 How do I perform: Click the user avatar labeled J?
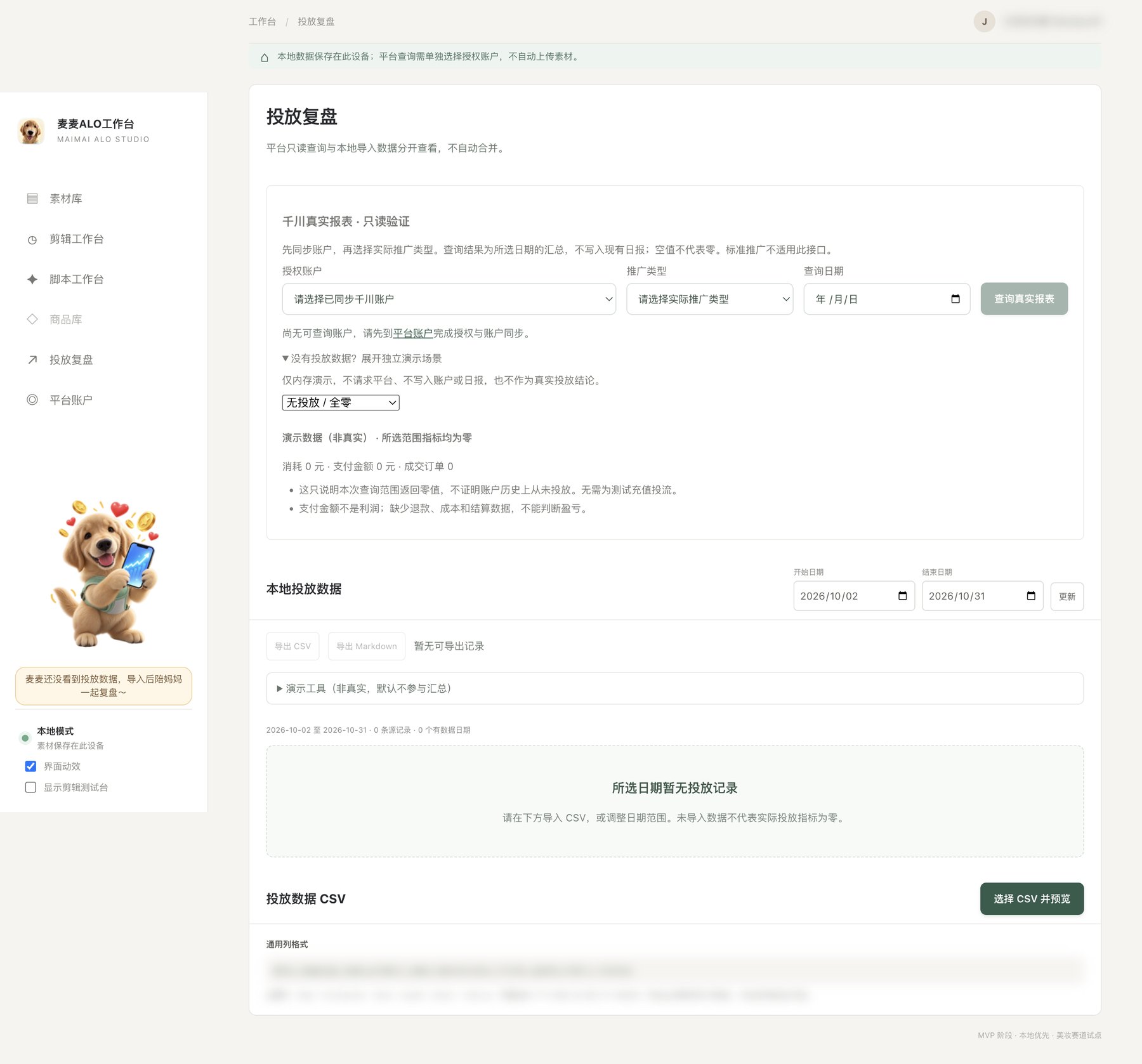(984, 22)
